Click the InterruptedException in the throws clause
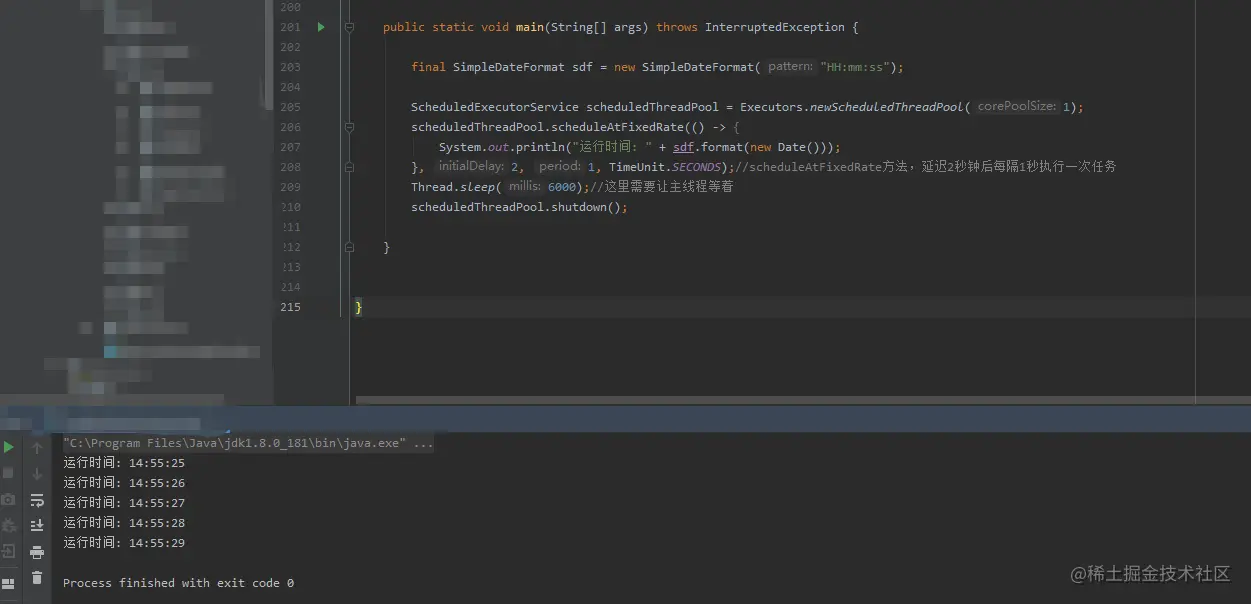The width and height of the screenshot is (1251, 604). click(774, 27)
